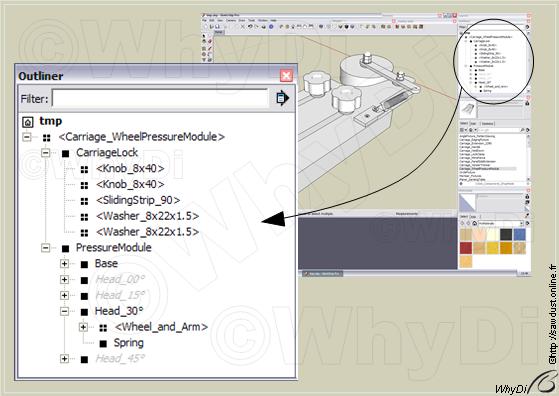The width and height of the screenshot is (559, 396).
Task: Click the Wheel_and_Arm component icon
Action: [x=103, y=328]
